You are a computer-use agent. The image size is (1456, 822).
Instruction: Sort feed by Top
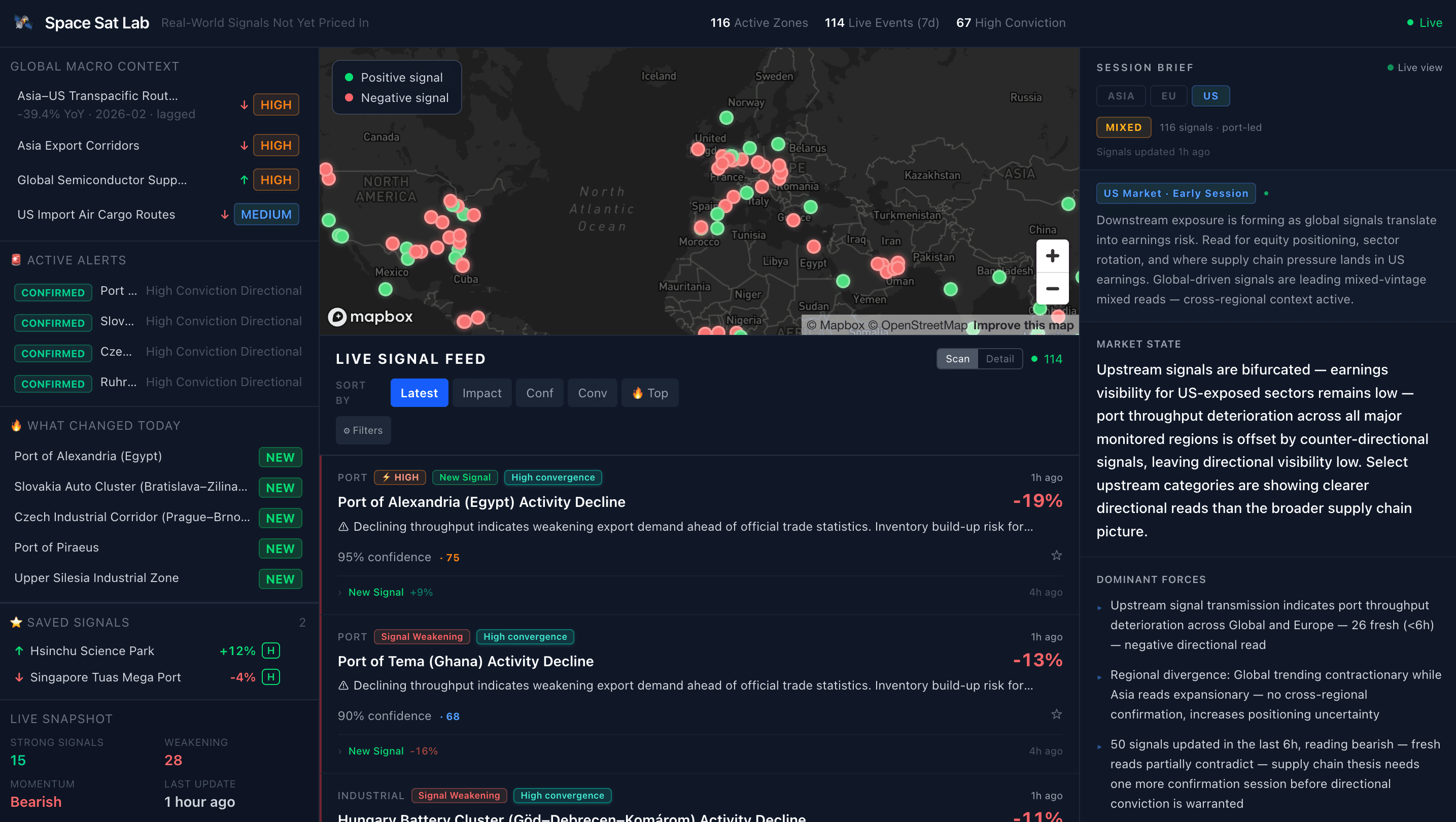click(x=649, y=393)
